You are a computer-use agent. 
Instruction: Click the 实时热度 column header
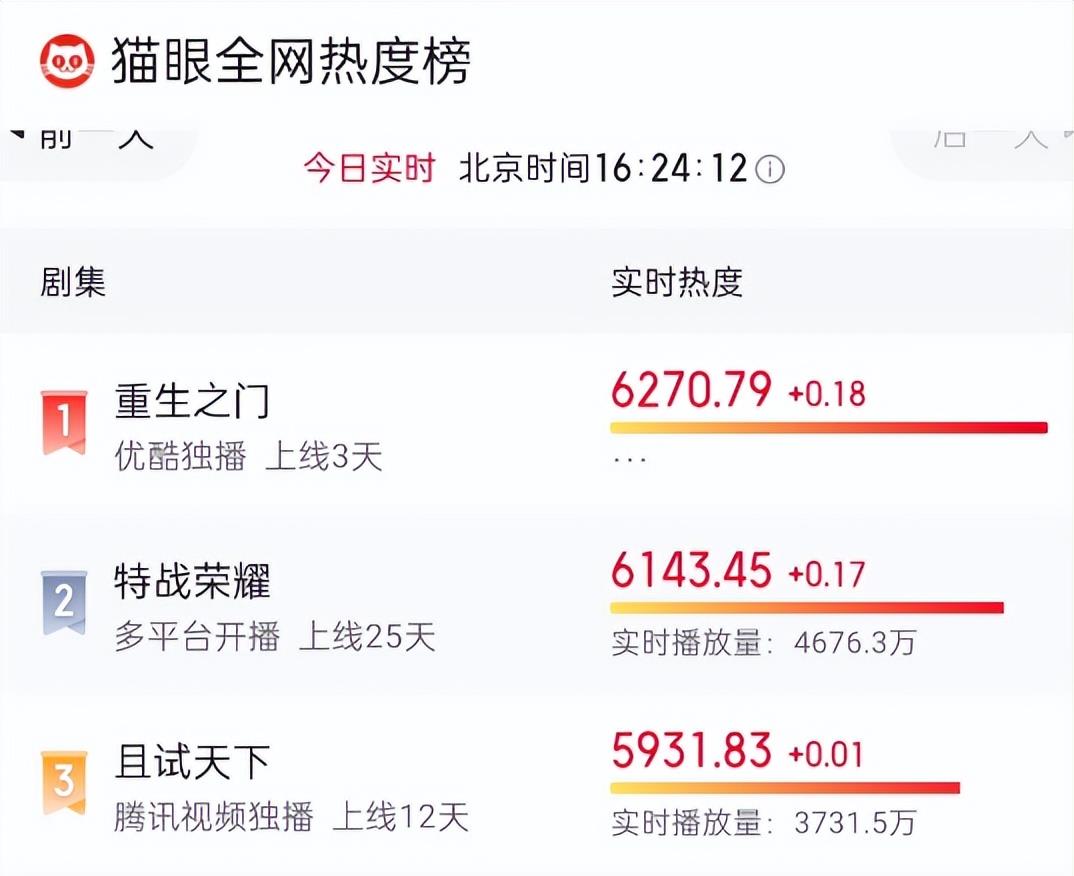[x=677, y=282]
